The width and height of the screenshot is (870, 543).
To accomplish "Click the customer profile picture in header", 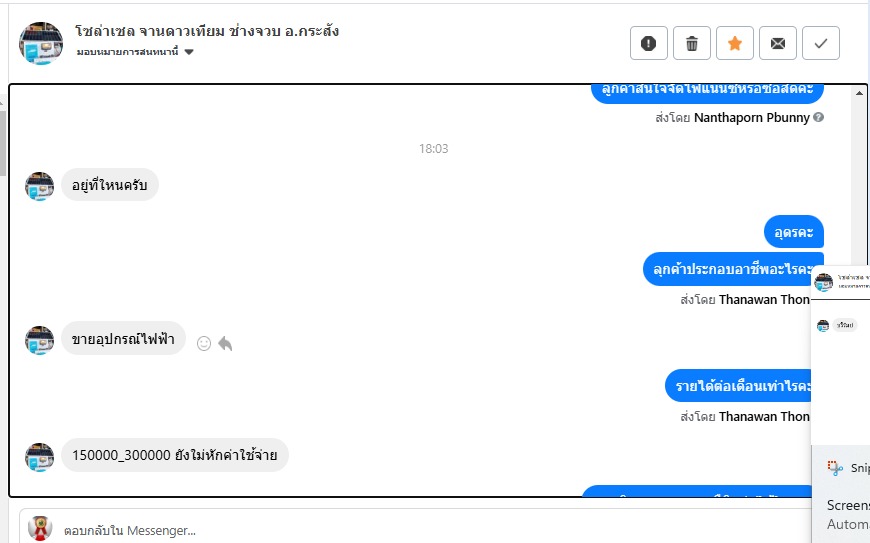I will coord(41,43).
